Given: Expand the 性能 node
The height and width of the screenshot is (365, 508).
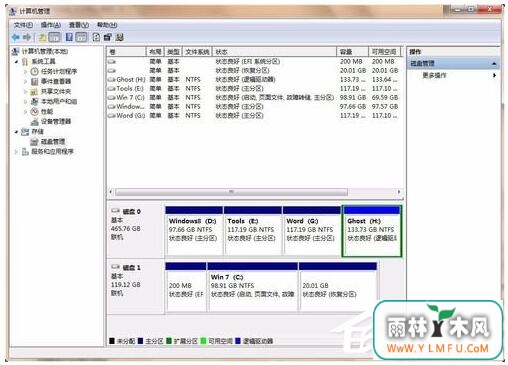Looking at the screenshot, I should tap(26, 112).
